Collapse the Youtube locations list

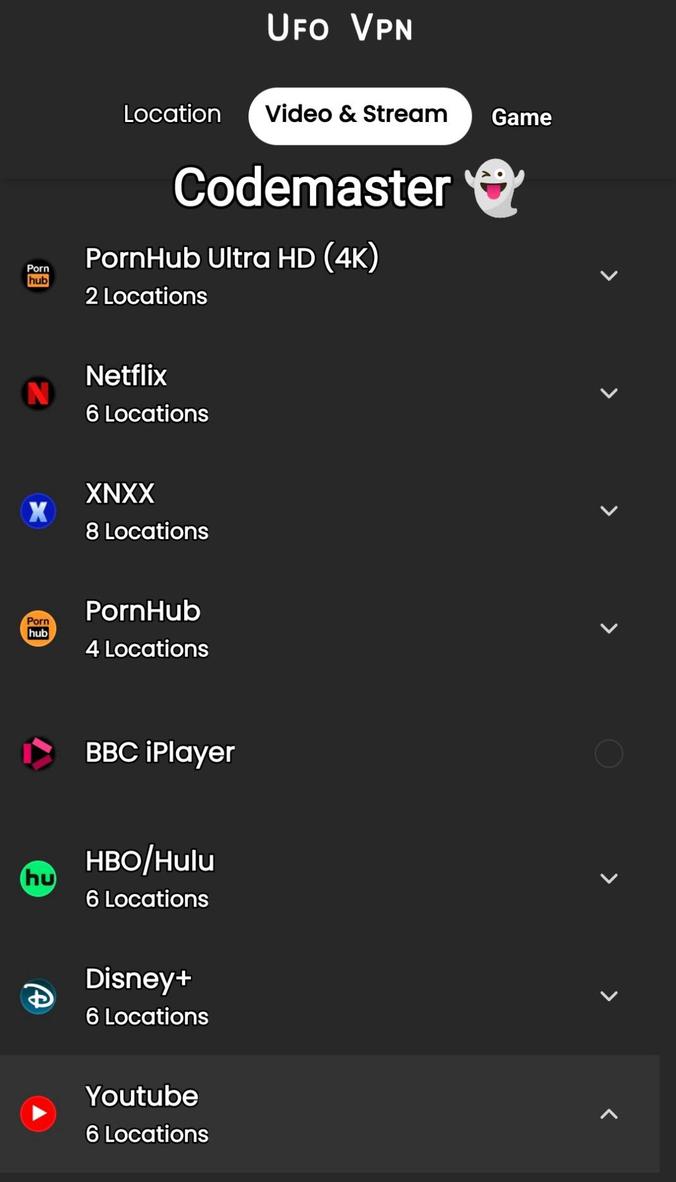[x=609, y=1113]
